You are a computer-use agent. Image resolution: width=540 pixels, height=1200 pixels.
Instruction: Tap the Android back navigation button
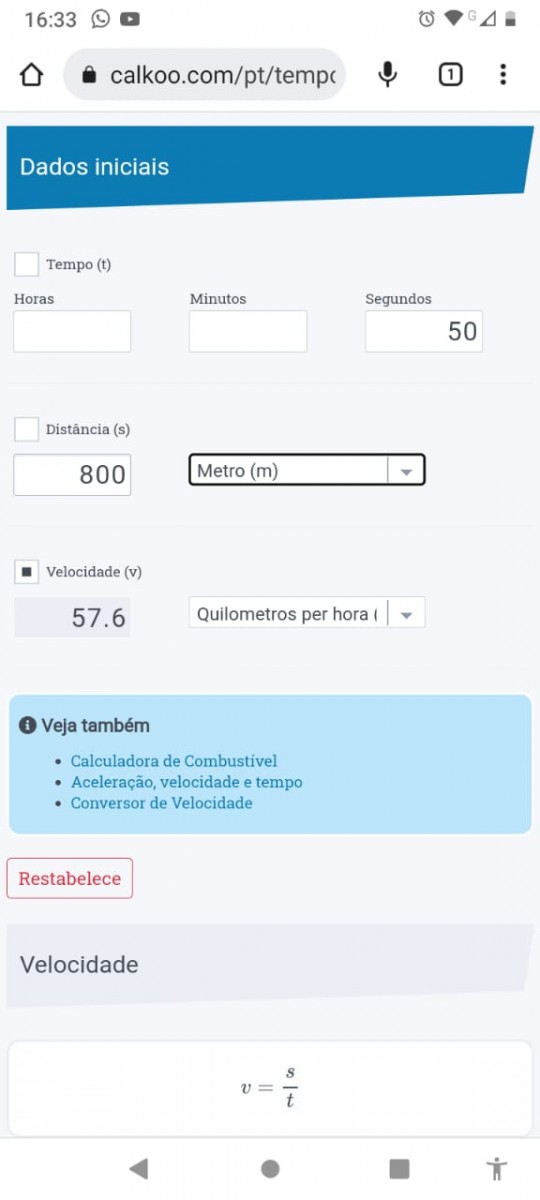click(139, 1168)
